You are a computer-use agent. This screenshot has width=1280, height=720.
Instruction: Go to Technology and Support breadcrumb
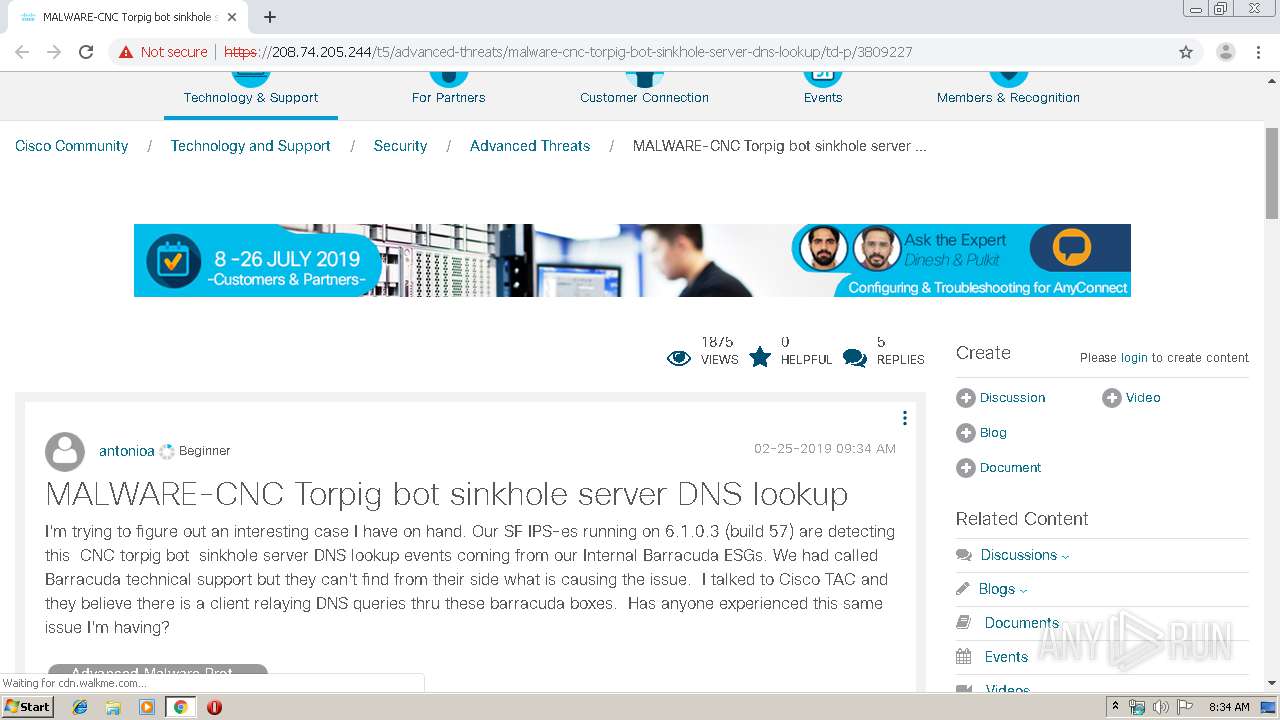(x=250, y=146)
